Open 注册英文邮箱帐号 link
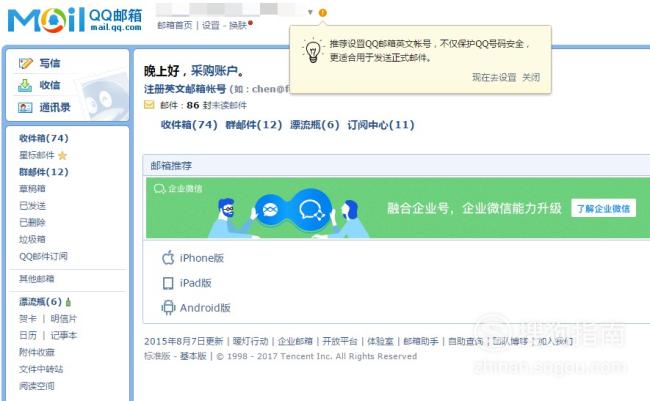Viewport: 650px width, 401px height. (185, 89)
